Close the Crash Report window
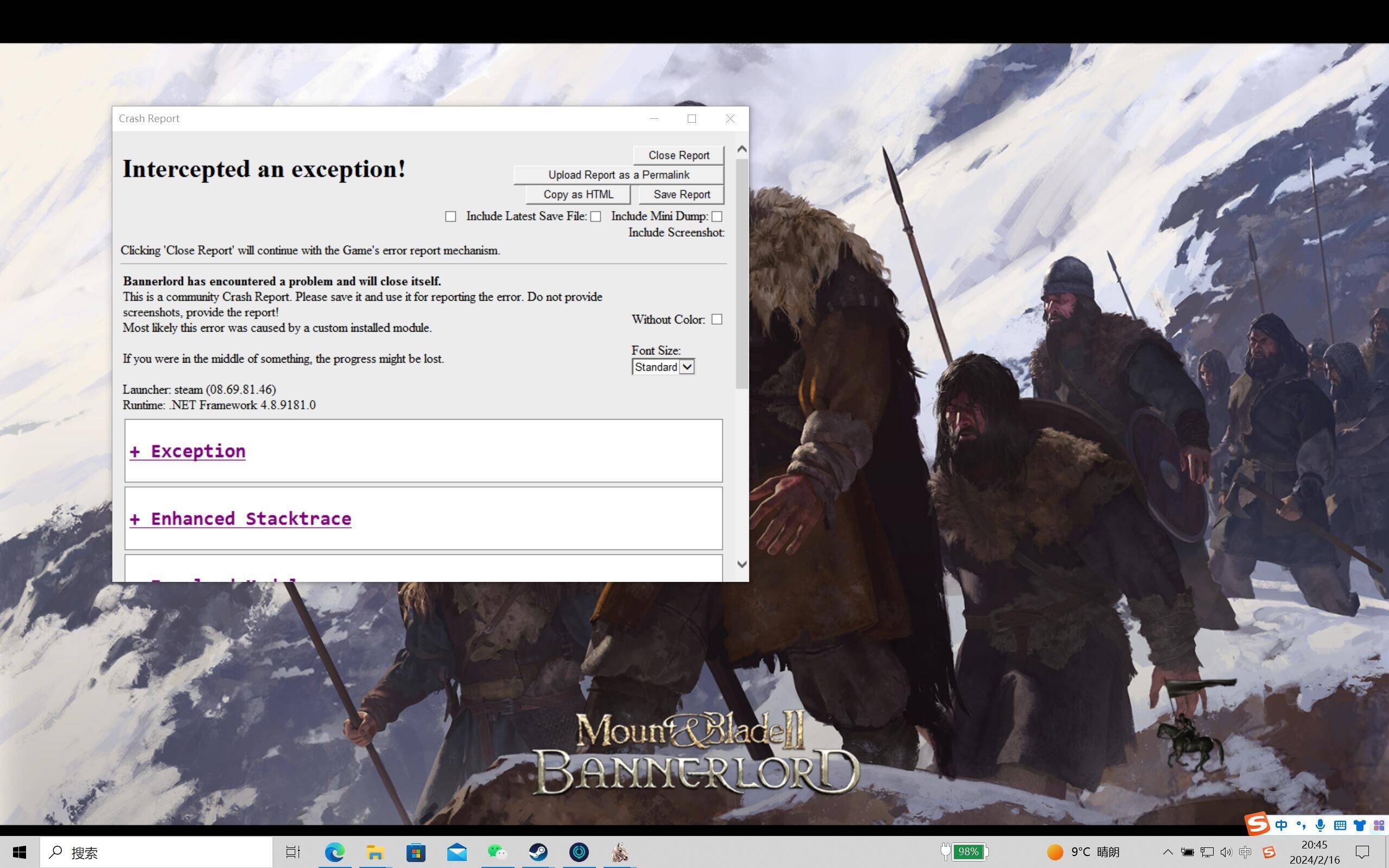Image resolution: width=1389 pixels, height=868 pixels. pos(730,119)
